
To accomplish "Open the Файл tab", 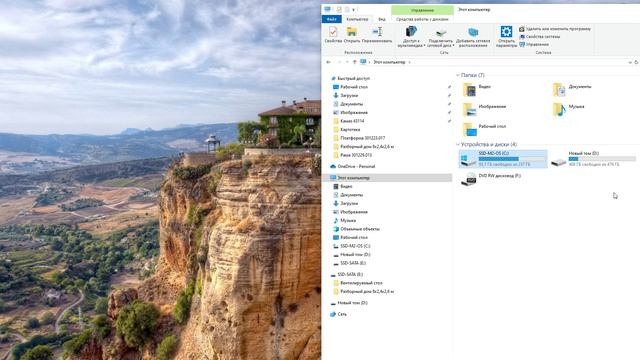I will click(331, 19).
